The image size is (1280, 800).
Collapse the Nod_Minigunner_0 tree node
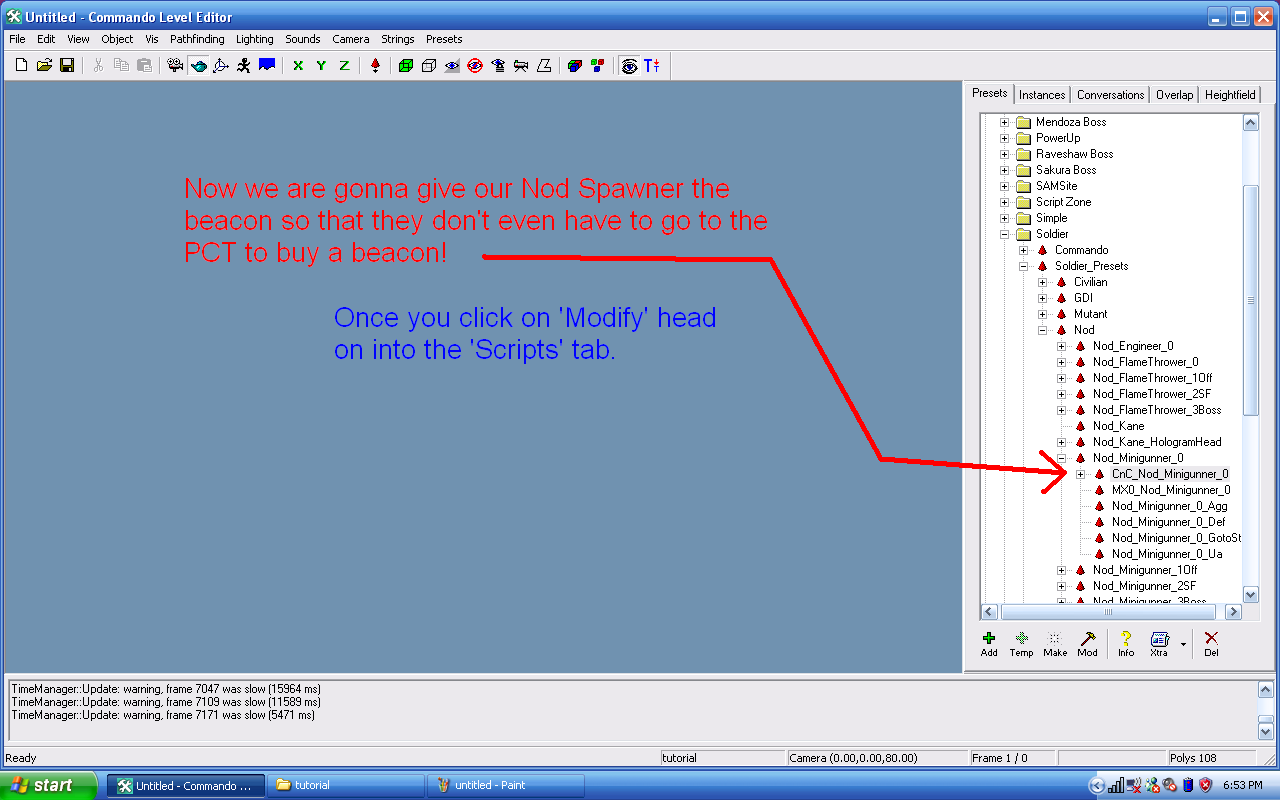click(1062, 458)
